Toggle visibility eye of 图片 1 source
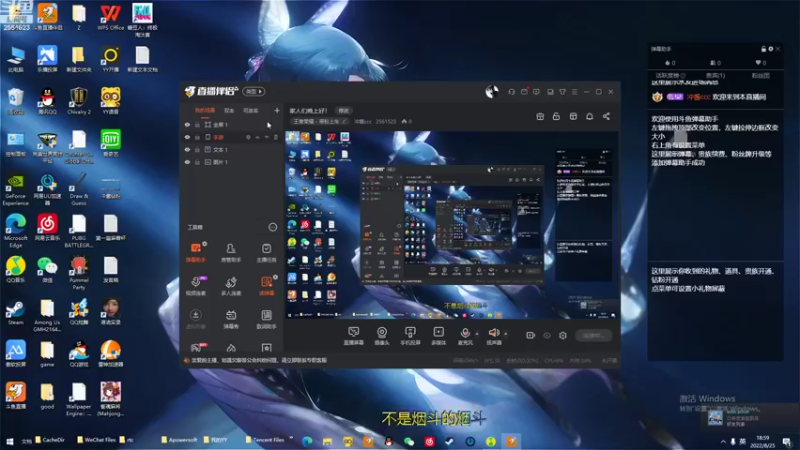The height and width of the screenshot is (450, 800). pos(187,162)
